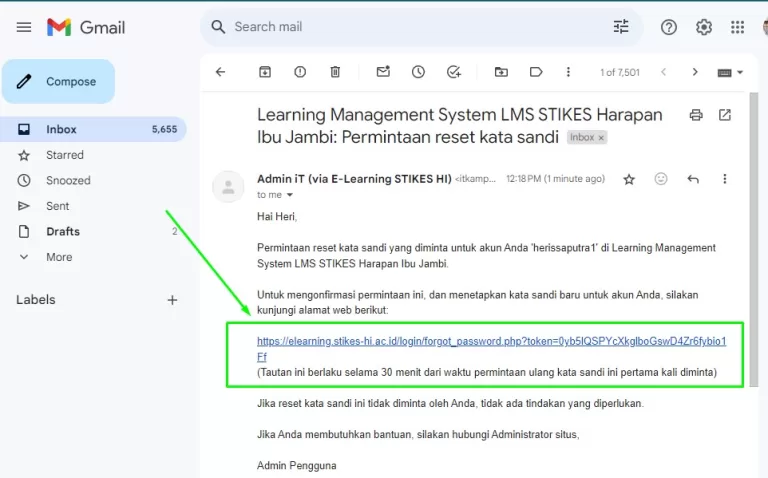The width and height of the screenshot is (768, 478).
Task: Go to the older email arrow
Action: [x=695, y=72]
